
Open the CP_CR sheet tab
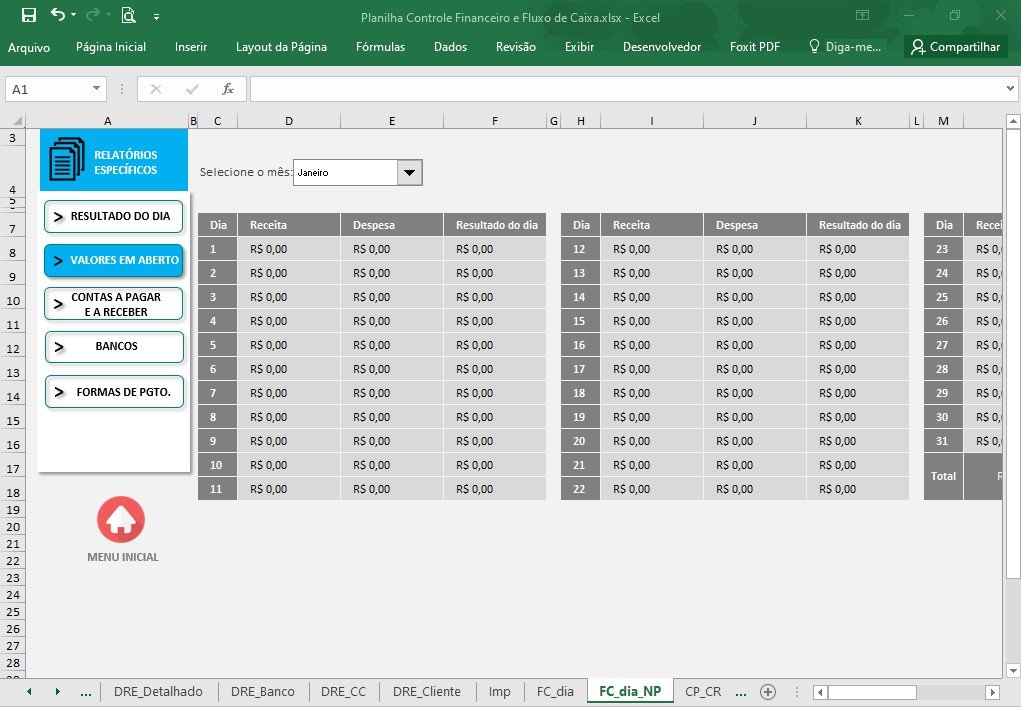[x=703, y=691]
